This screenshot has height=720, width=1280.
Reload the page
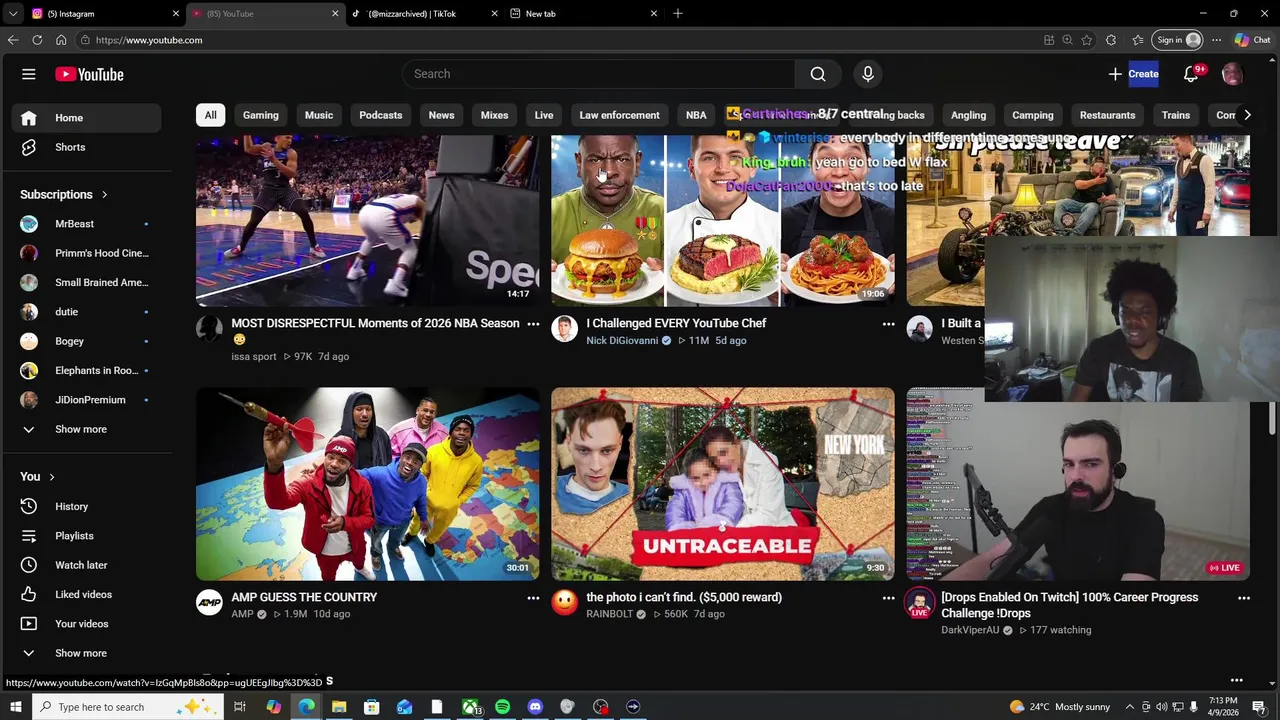coord(37,40)
